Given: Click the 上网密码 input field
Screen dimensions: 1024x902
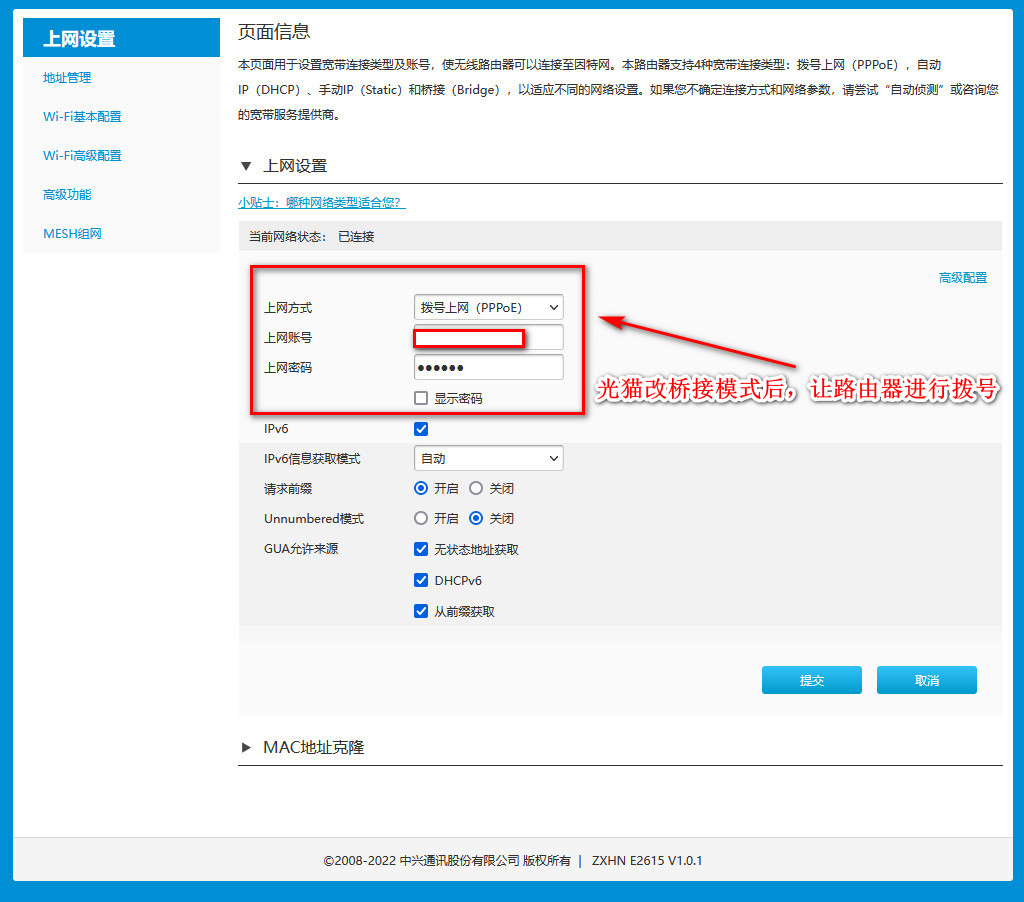Looking at the screenshot, I should point(488,368).
